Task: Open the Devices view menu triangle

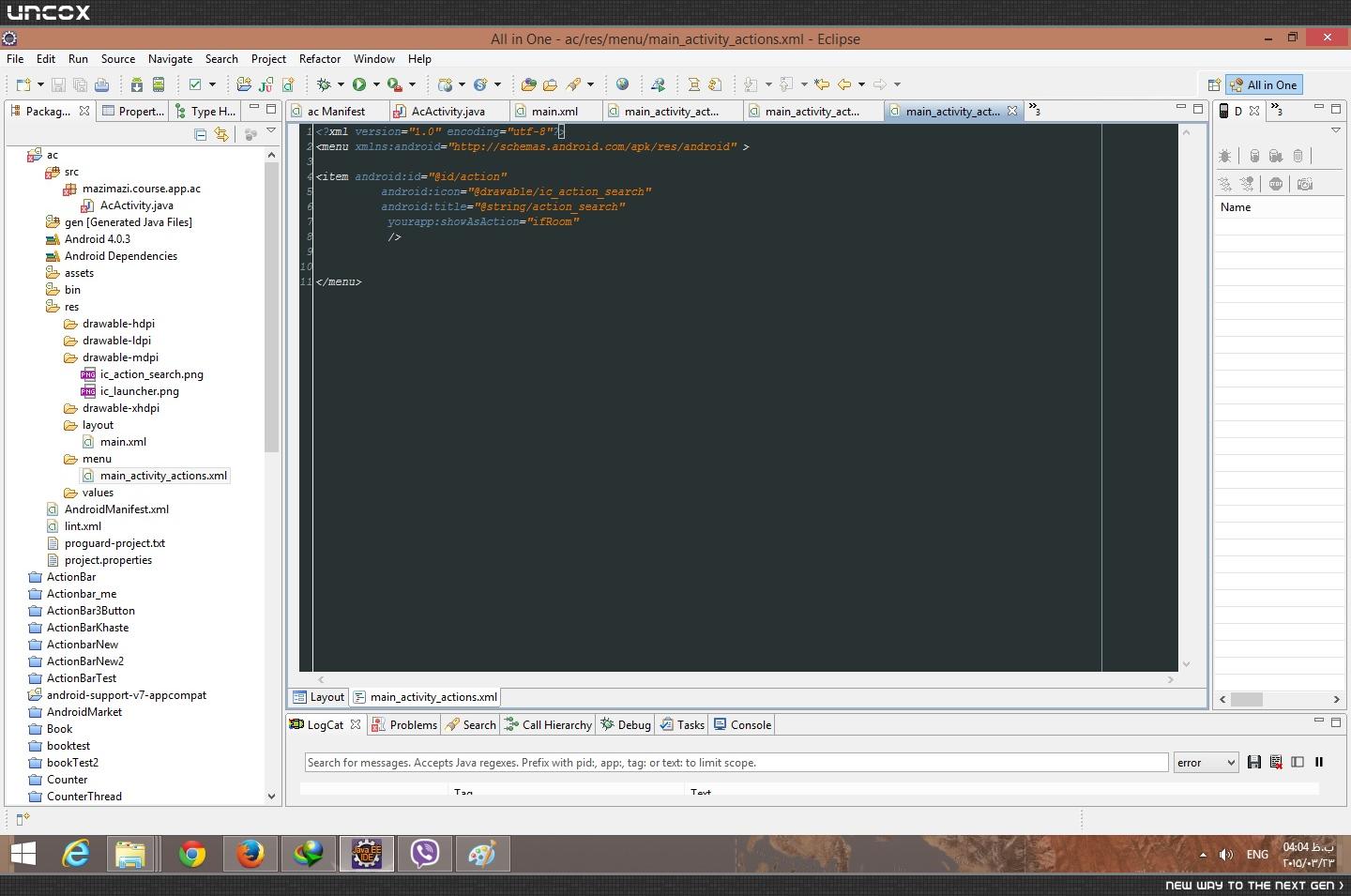Action: [1336, 130]
